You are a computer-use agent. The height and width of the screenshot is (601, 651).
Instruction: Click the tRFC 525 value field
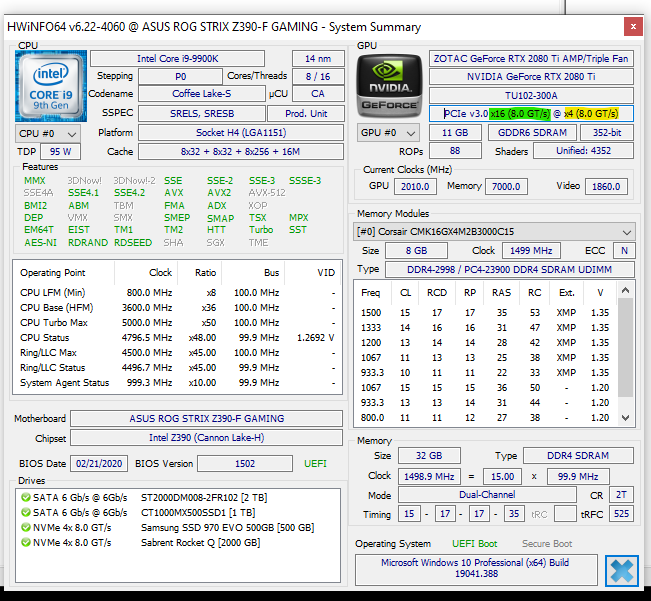(x=621, y=514)
